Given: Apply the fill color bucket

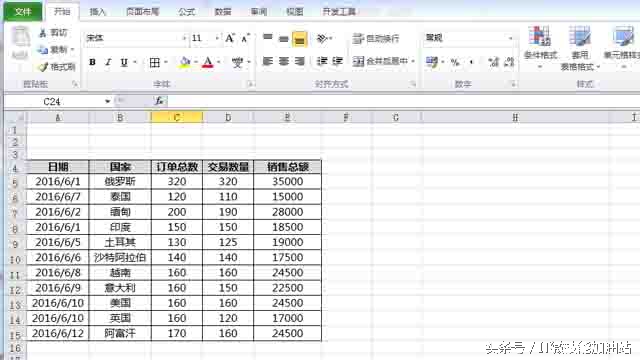Looking at the screenshot, I should click(x=185, y=62).
